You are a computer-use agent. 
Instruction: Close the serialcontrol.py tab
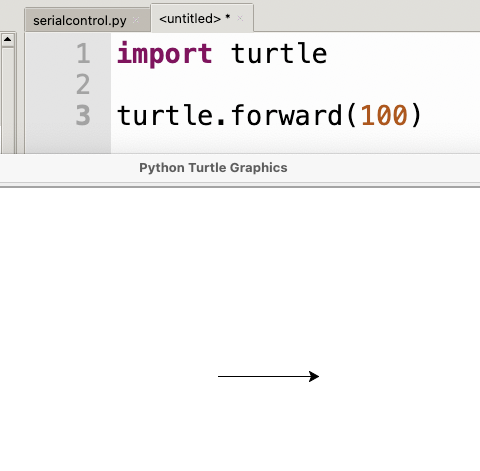[x=136, y=20]
